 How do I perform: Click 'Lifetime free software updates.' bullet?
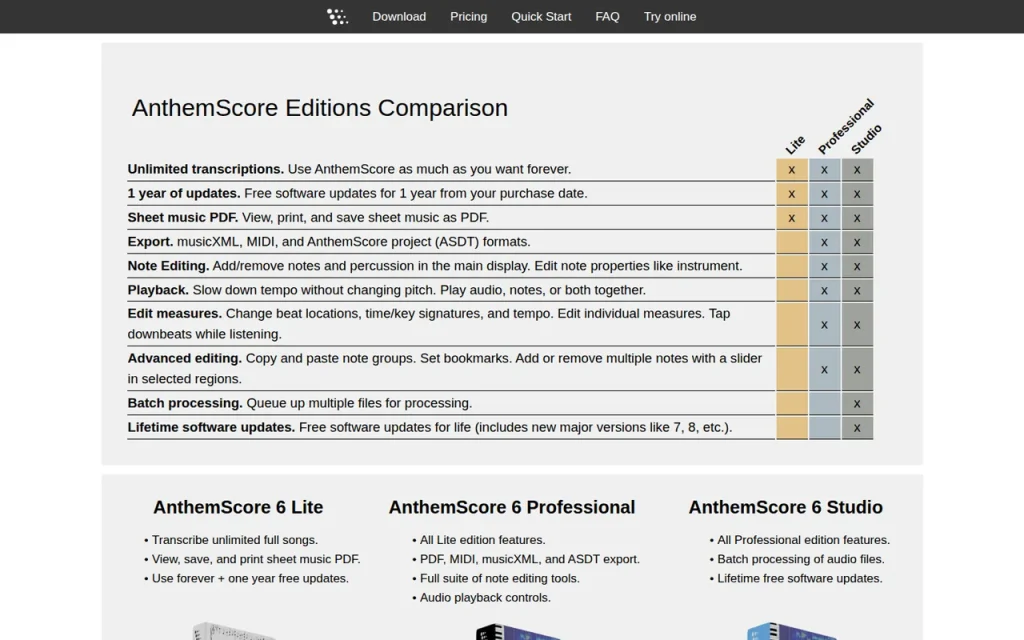click(799, 579)
